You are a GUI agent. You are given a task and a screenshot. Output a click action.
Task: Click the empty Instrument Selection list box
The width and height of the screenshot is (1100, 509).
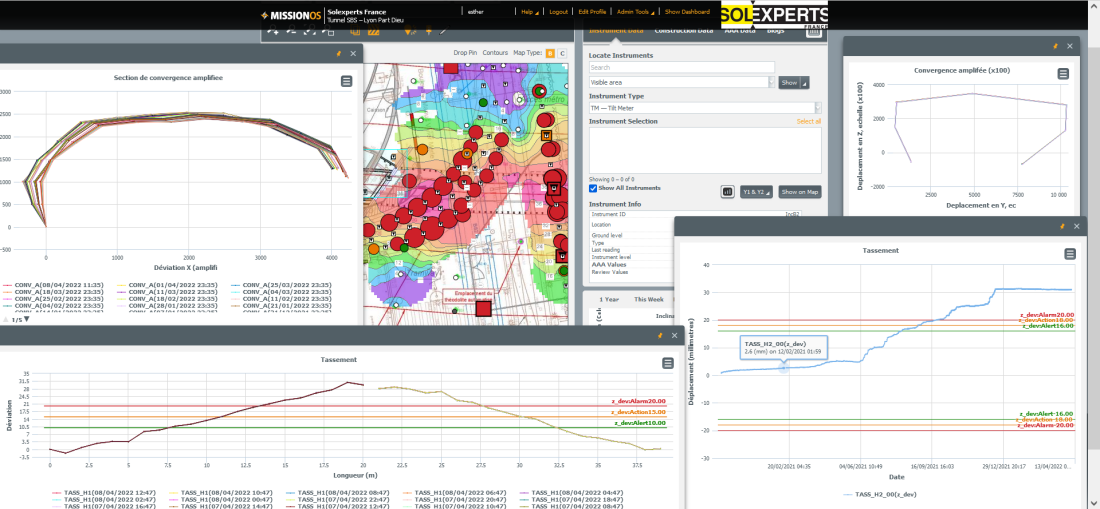pyautogui.click(x=705, y=150)
